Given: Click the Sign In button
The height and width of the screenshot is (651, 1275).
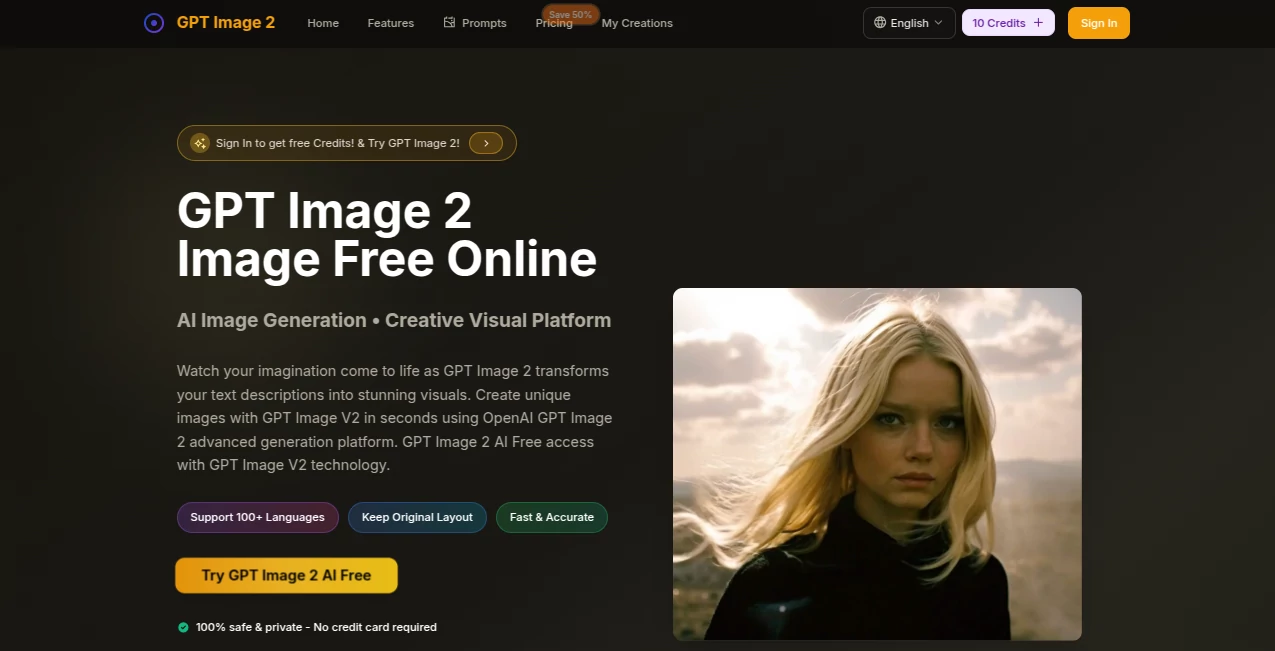Looking at the screenshot, I should pos(1098,22).
